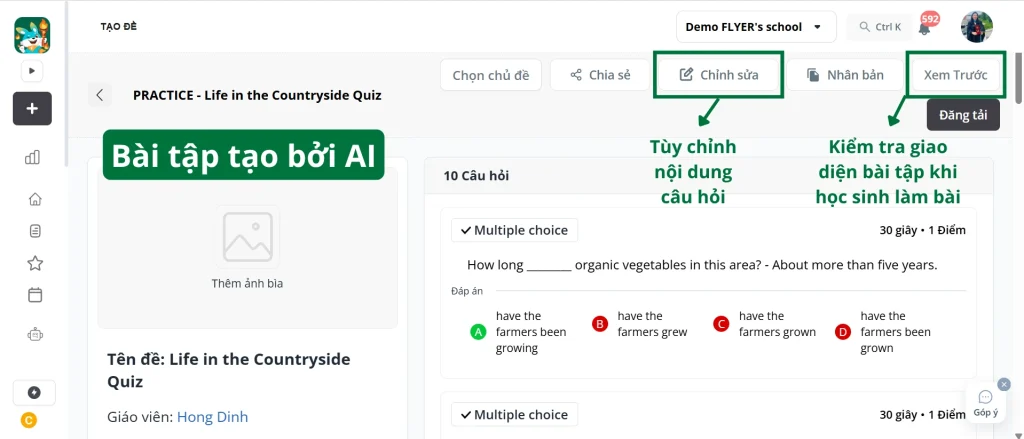Click the Thêm ảnh bìa image placeholder
The height and width of the screenshot is (439, 1024).
click(248, 248)
